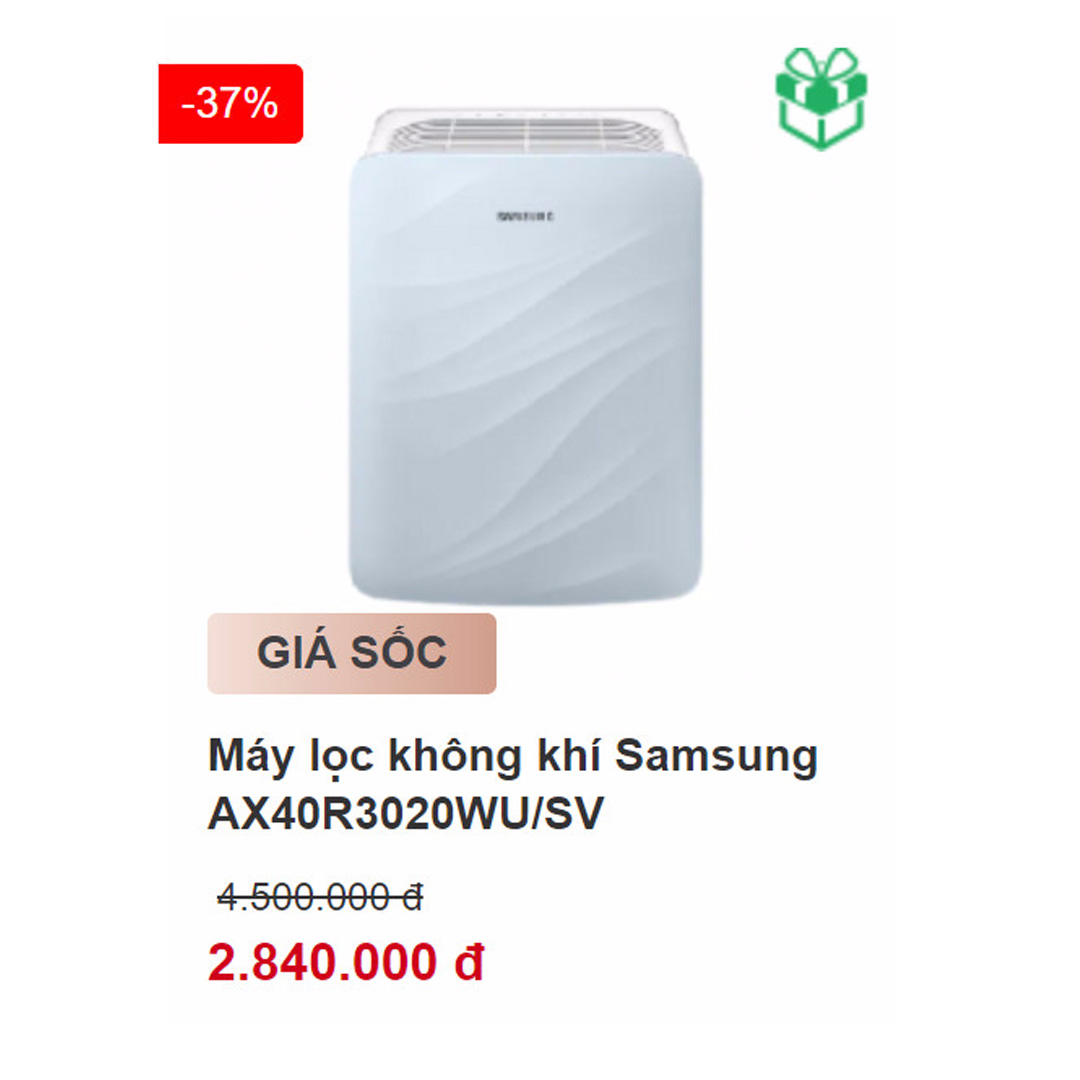Click the Samsung logo on the purifier

526,216
